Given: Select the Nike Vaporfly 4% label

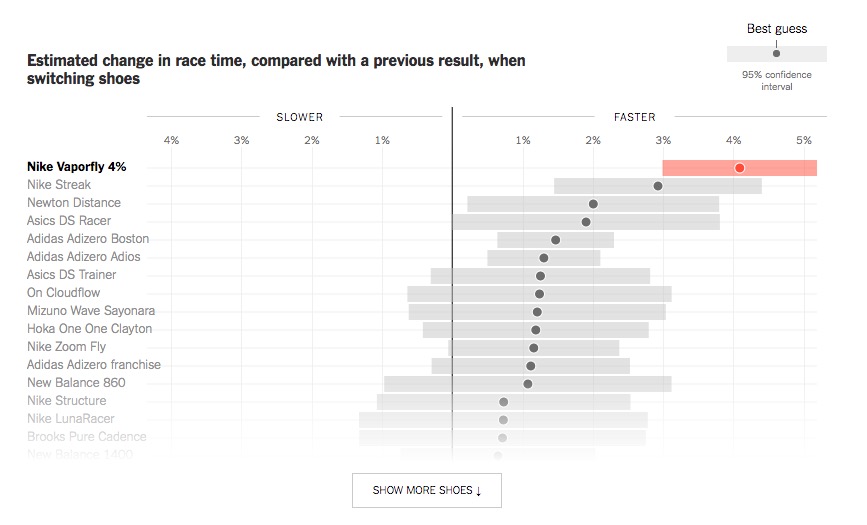Looking at the screenshot, I should click(x=77, y=167).
